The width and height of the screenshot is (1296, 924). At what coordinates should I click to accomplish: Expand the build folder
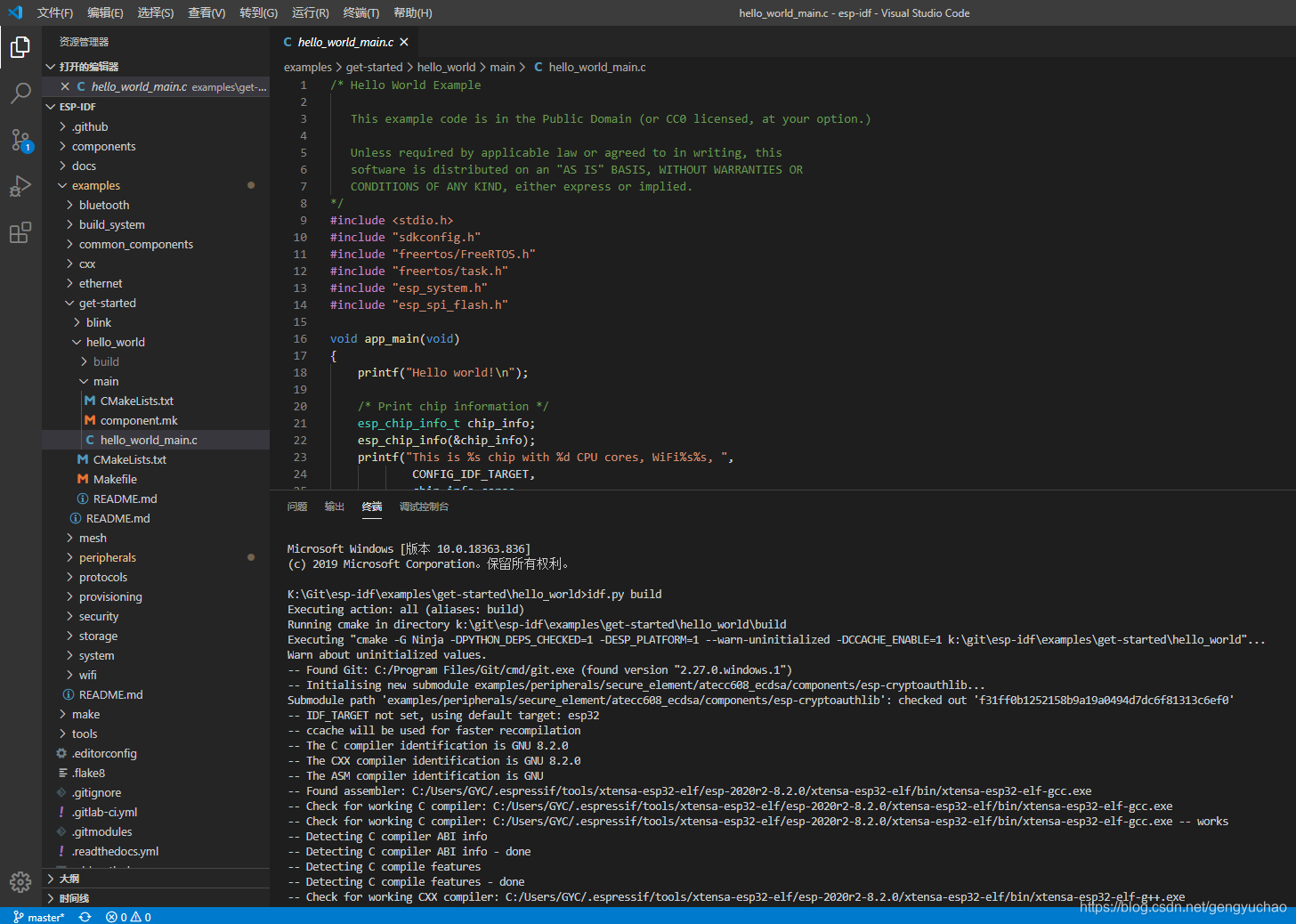tap(156, 361)
